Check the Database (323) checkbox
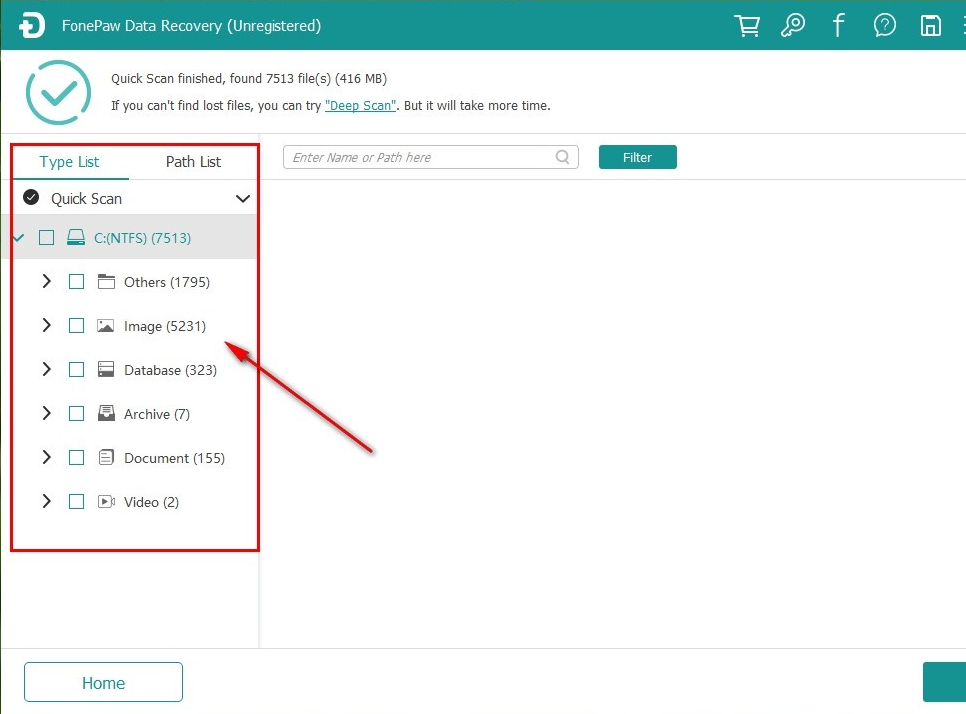Image resolution: width=966 pixels, height=714 pixels. pyautogui.click(x=76, y=370)
